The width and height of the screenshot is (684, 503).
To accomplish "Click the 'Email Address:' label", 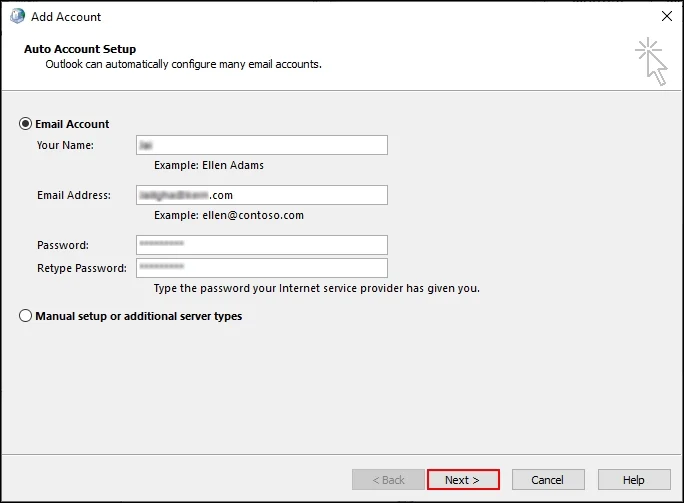I will tap(74, 195).
